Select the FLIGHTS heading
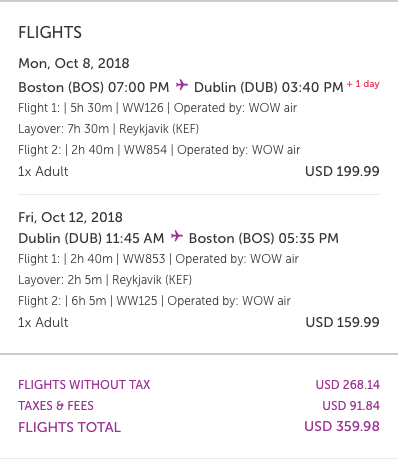The image size is (398, 460). point(50,33)
